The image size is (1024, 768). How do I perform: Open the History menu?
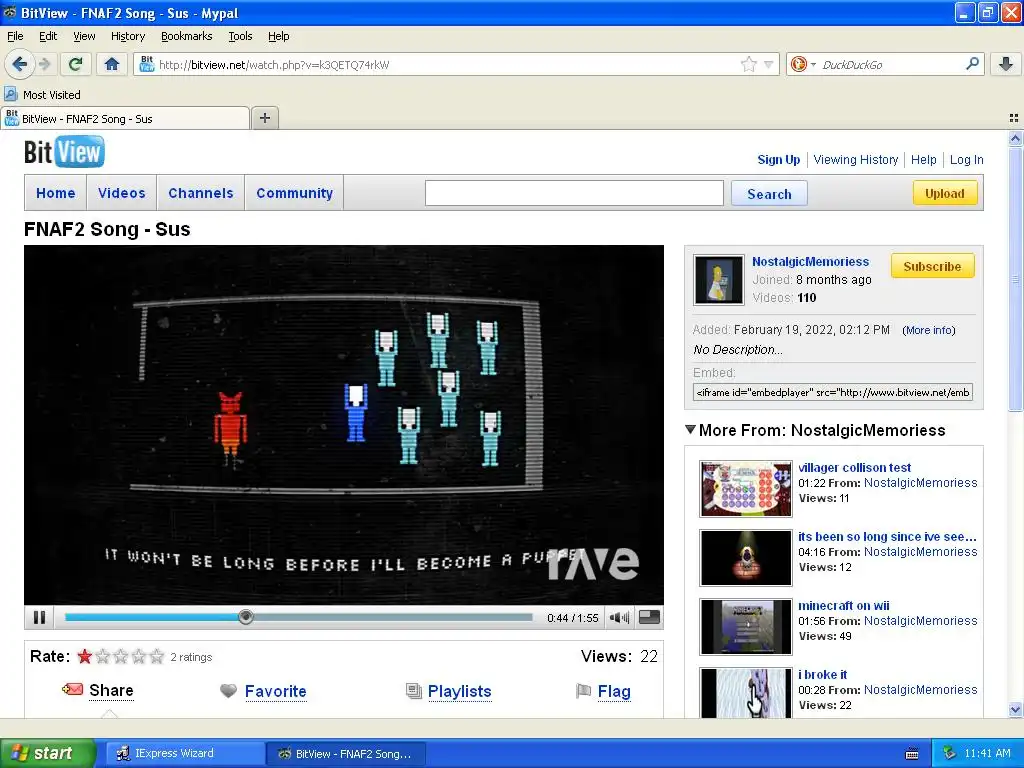coord(128,36)
